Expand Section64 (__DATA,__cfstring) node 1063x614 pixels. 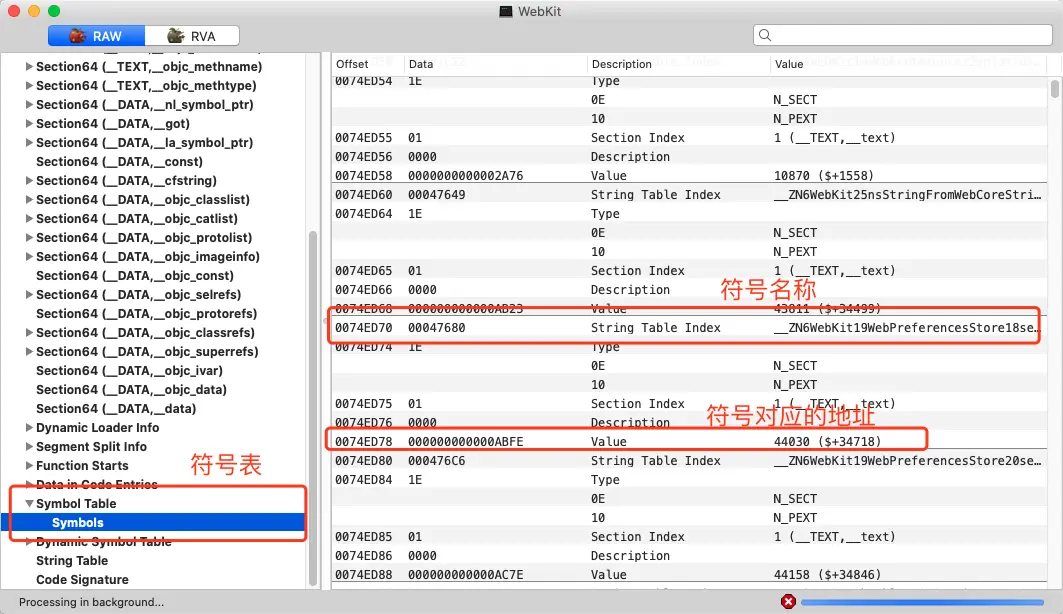tap(28, 180)
